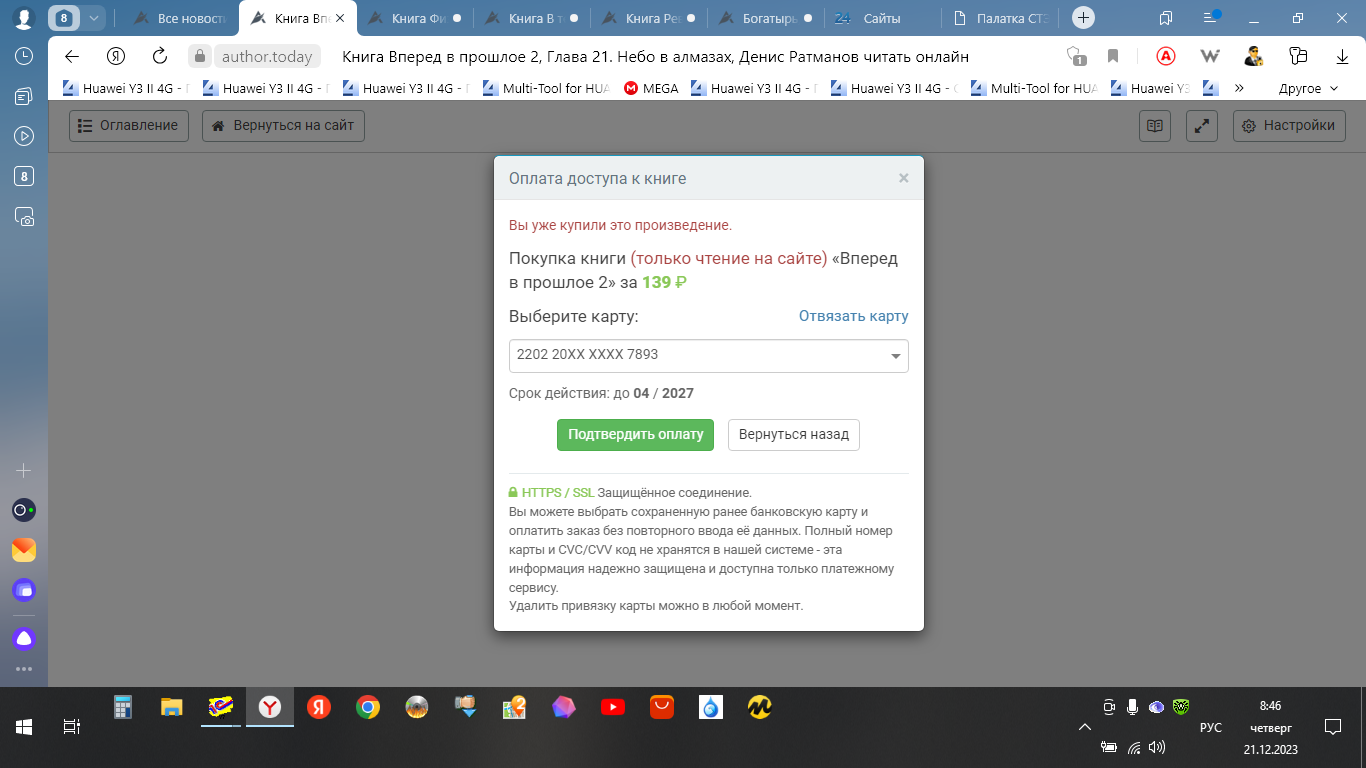Open the screenshot camera tool in sidebar
This screenshot has height=768, width=1366.
point(24,216)
